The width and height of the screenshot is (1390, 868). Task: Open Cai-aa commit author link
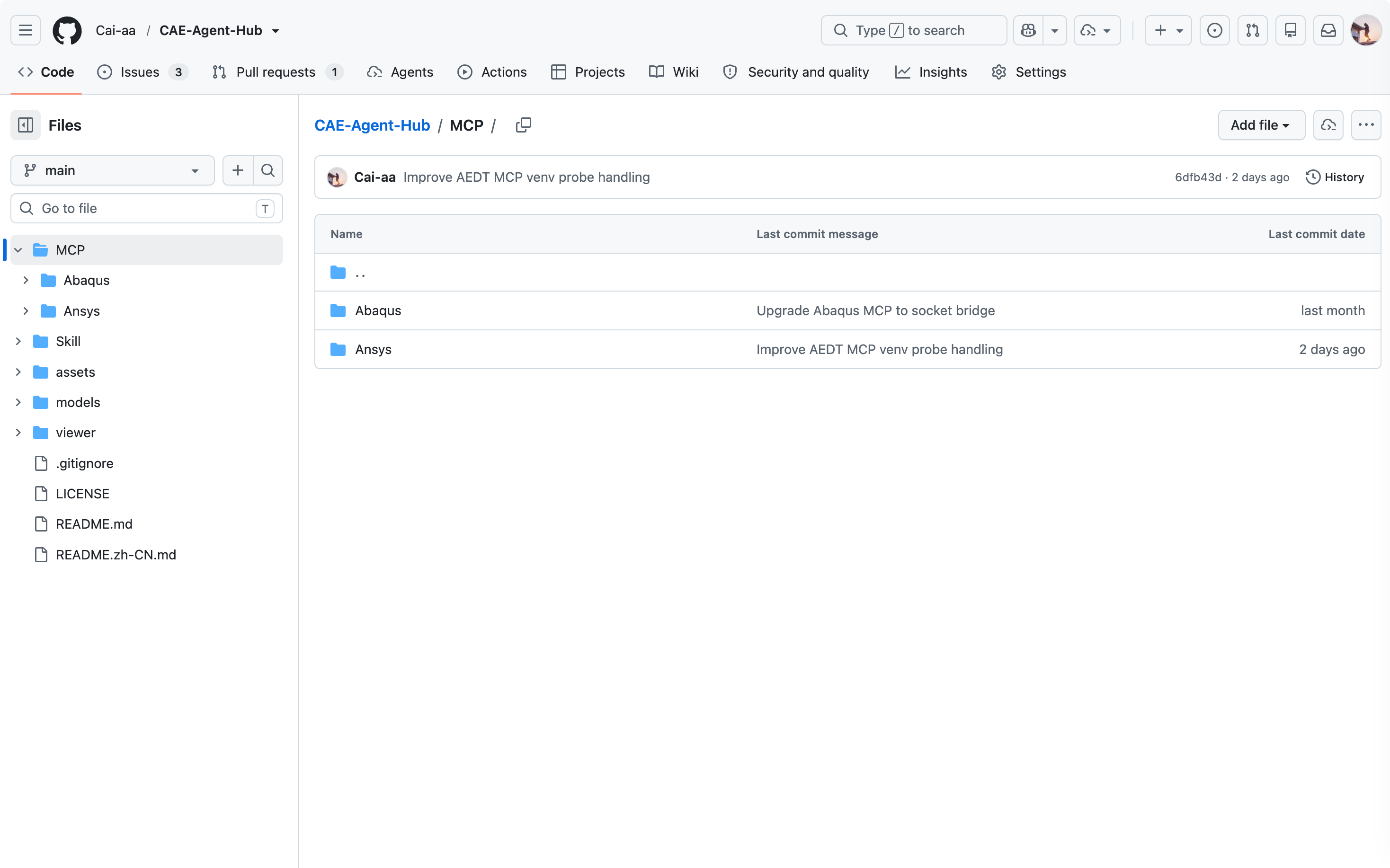pyautogui.click(x=375, y=177)
